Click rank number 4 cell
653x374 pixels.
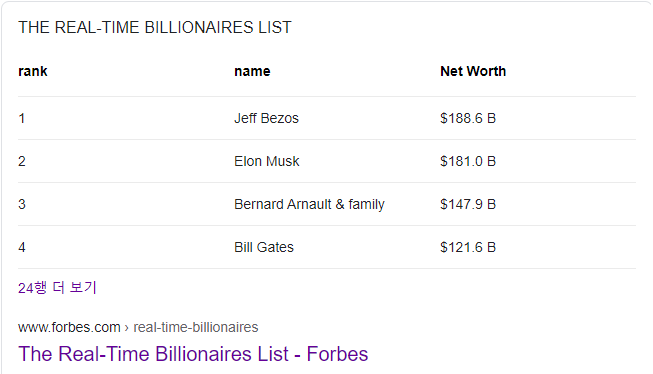22,247
